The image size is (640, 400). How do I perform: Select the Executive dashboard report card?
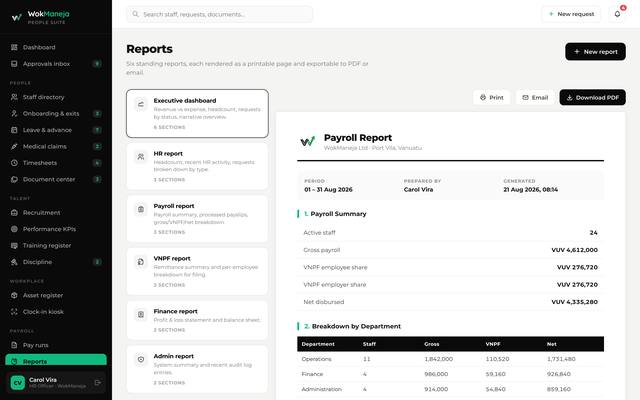(197, 113)
